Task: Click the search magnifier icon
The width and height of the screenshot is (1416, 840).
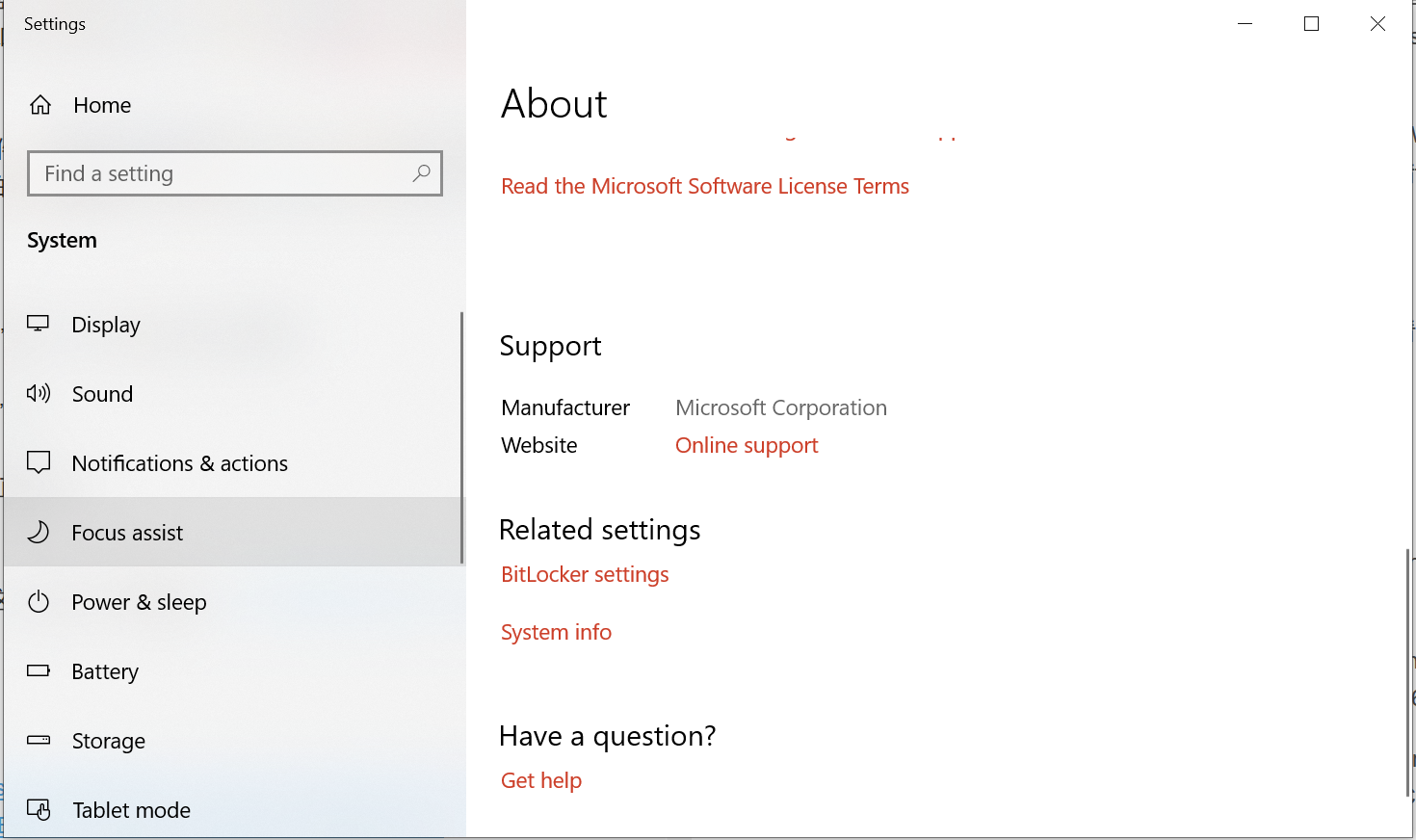Action: tap(421, 173)
